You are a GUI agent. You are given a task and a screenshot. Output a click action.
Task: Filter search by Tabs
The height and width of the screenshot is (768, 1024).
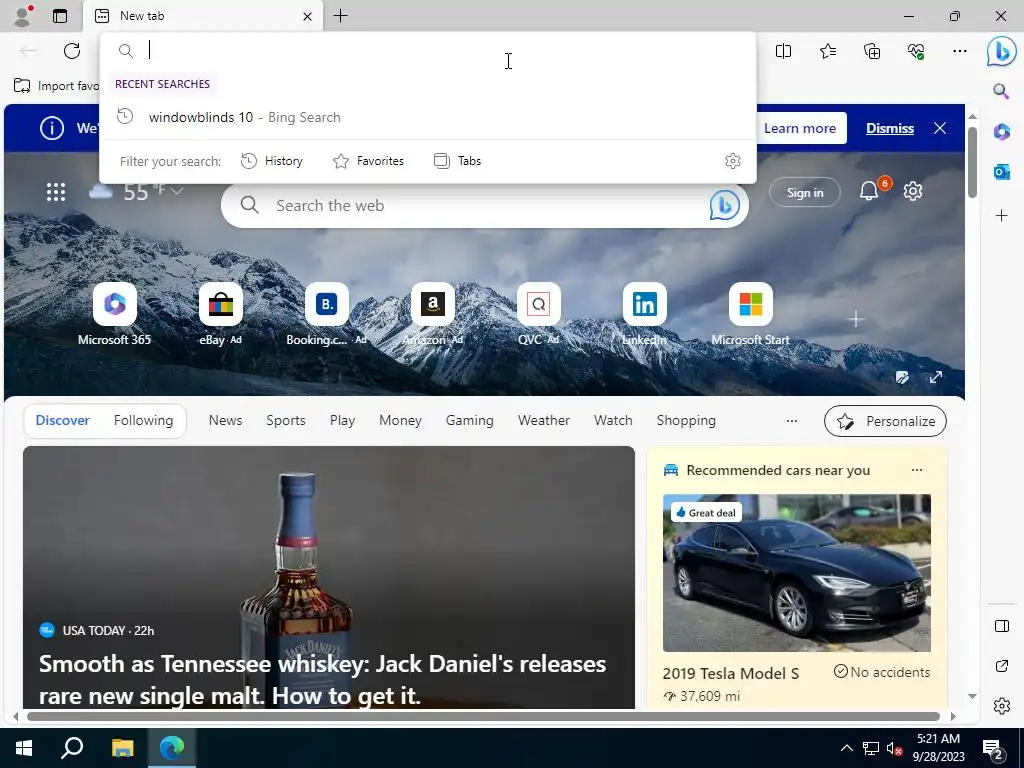457,161
